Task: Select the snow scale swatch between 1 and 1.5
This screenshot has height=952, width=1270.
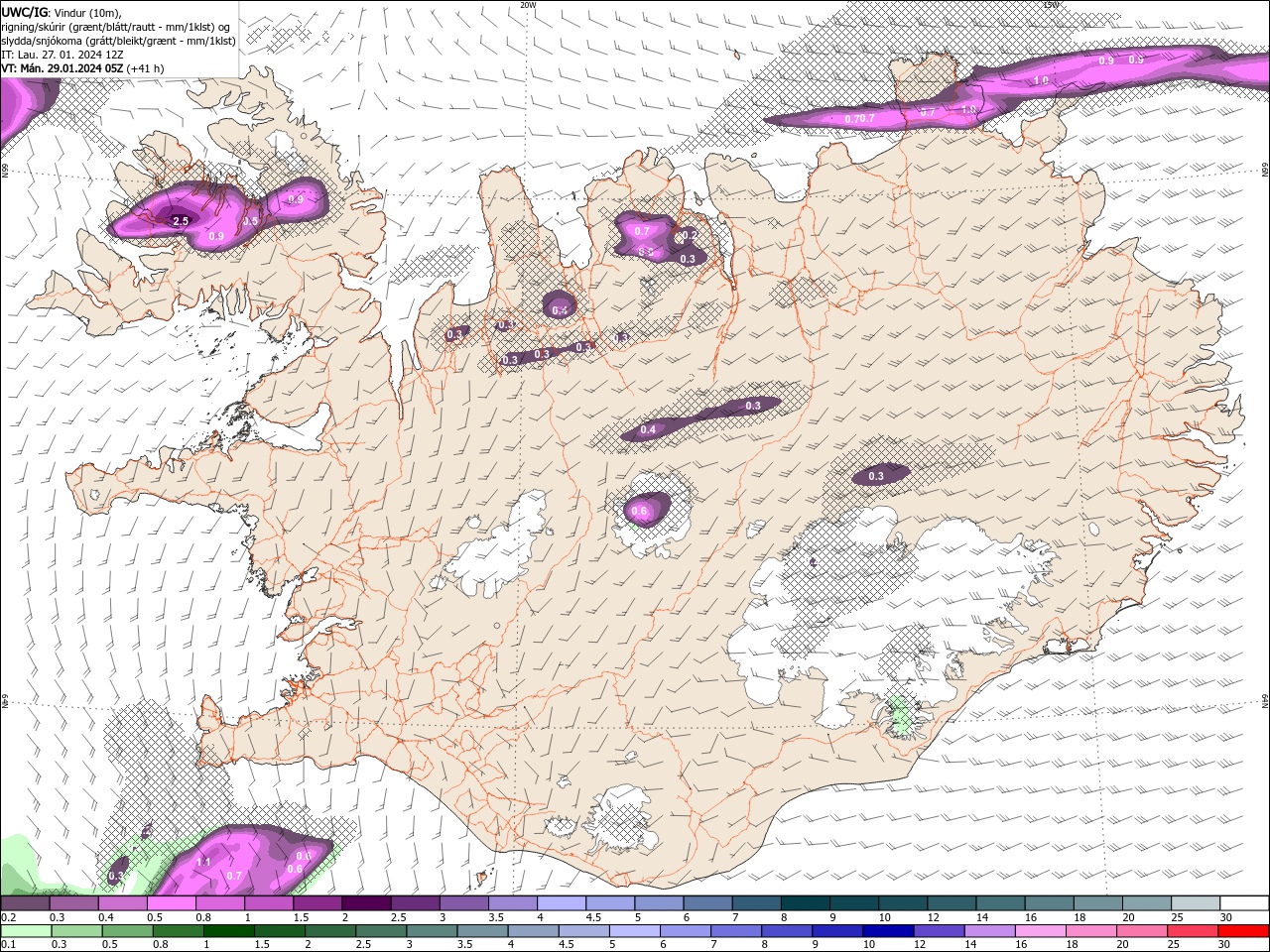Action: 268,903
